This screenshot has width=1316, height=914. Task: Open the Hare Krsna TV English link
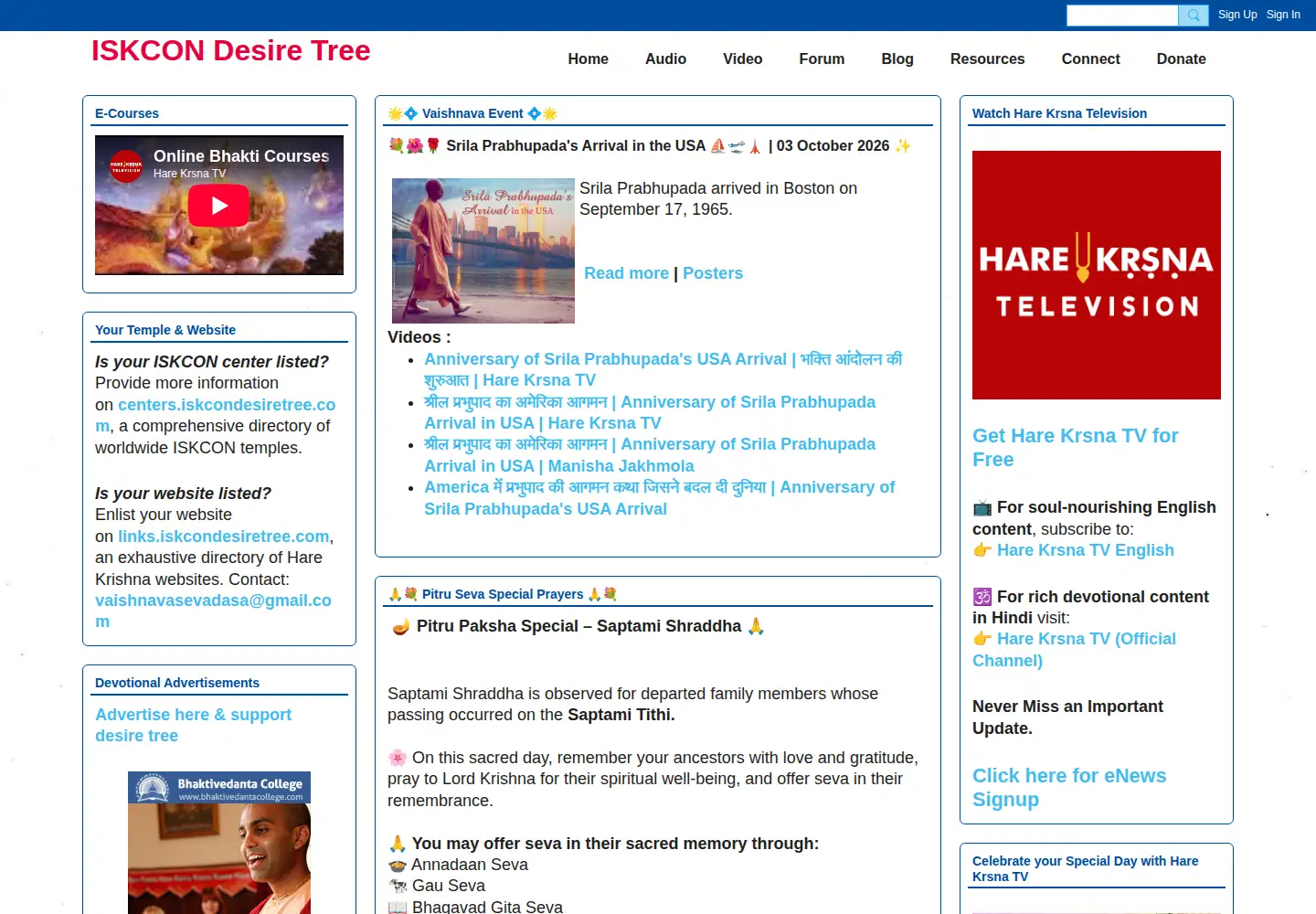tap(1086, 550)
